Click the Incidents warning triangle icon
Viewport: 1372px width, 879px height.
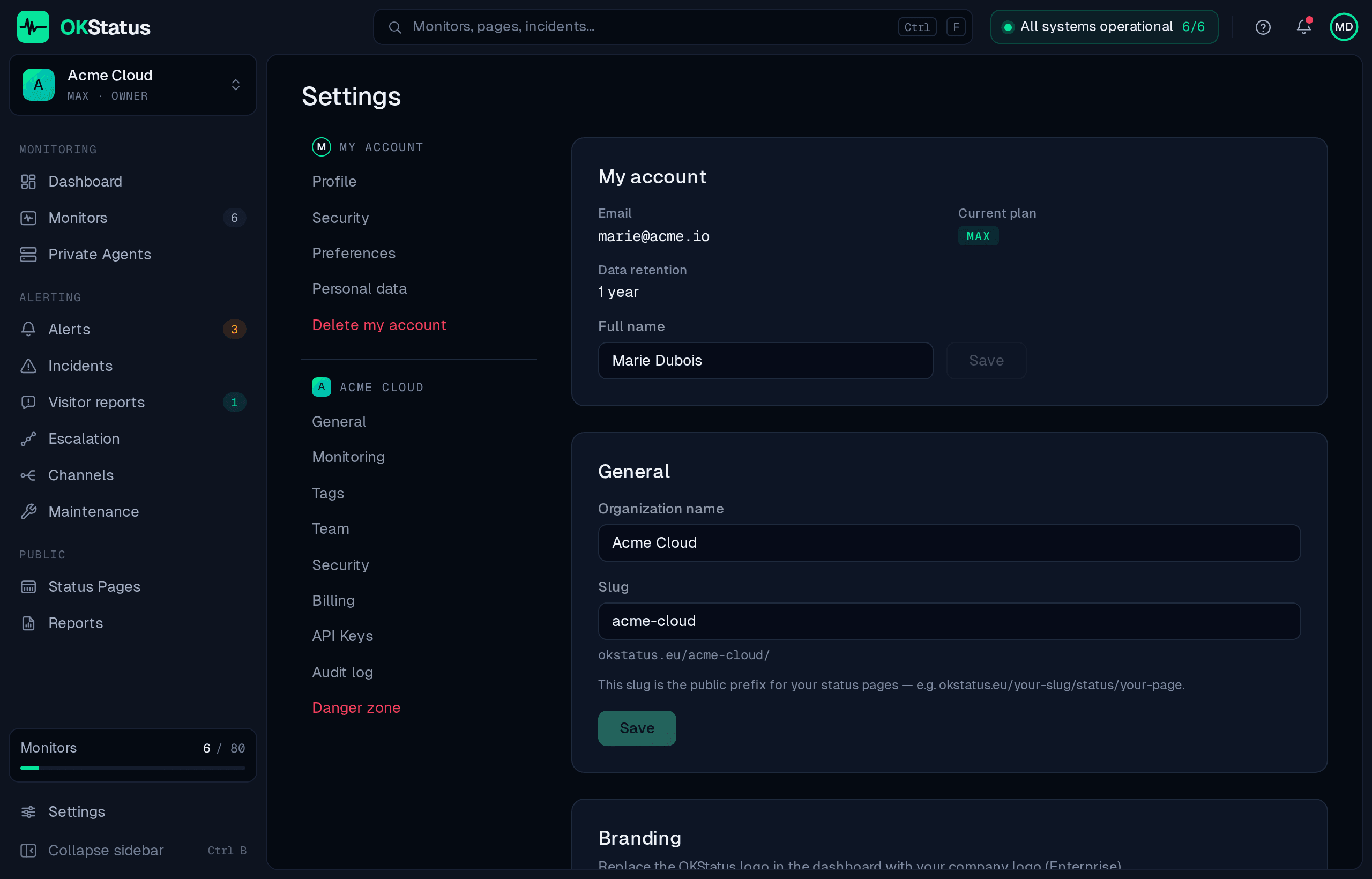click(28, 366)
